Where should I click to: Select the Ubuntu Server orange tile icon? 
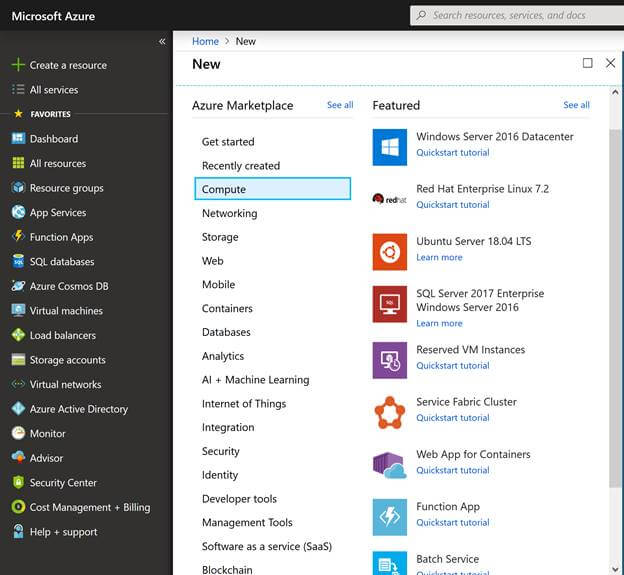390,252
